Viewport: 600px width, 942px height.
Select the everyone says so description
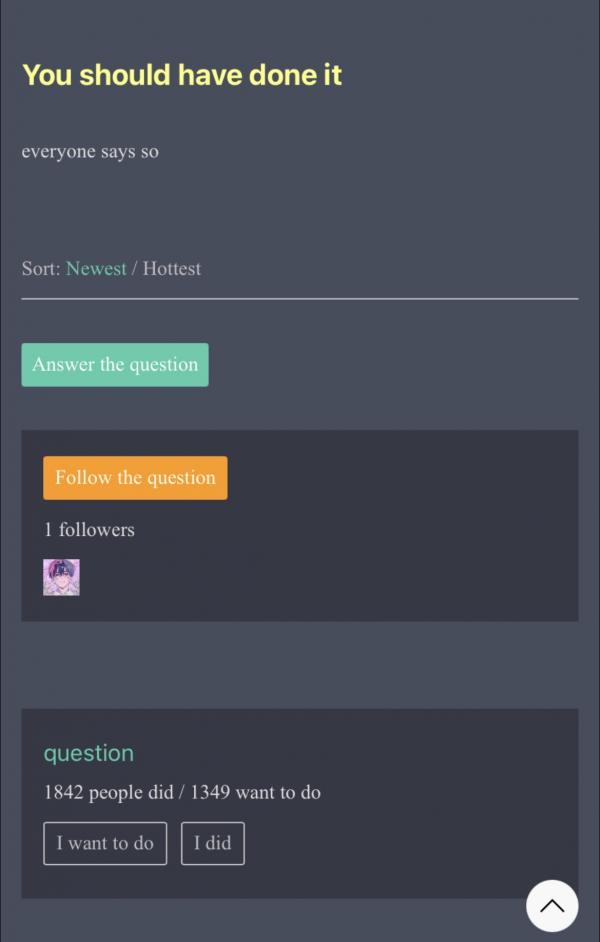click(x=90, y=152)
